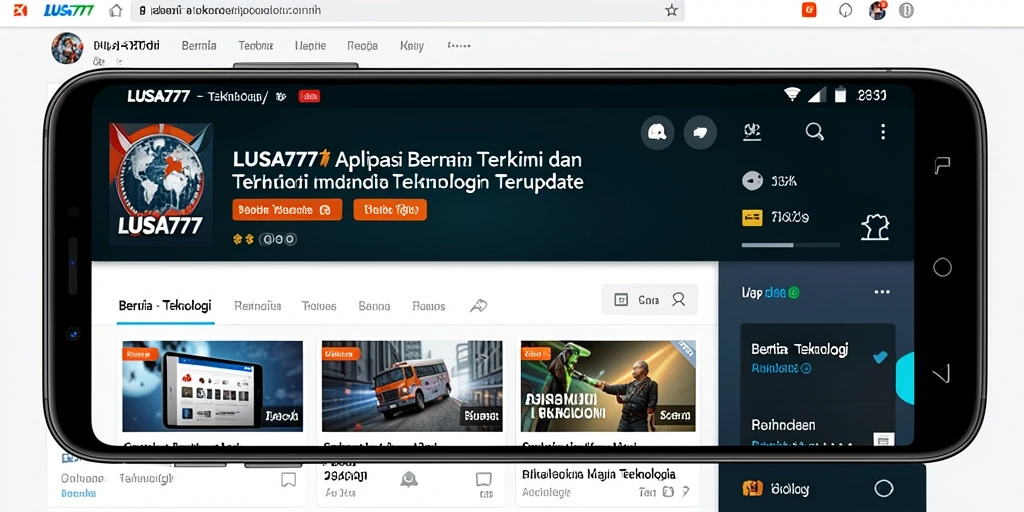Viewport: 1024px width, 512px height.
Task: Click the page profile avatar near Bernia
Action: pos(67,48)
